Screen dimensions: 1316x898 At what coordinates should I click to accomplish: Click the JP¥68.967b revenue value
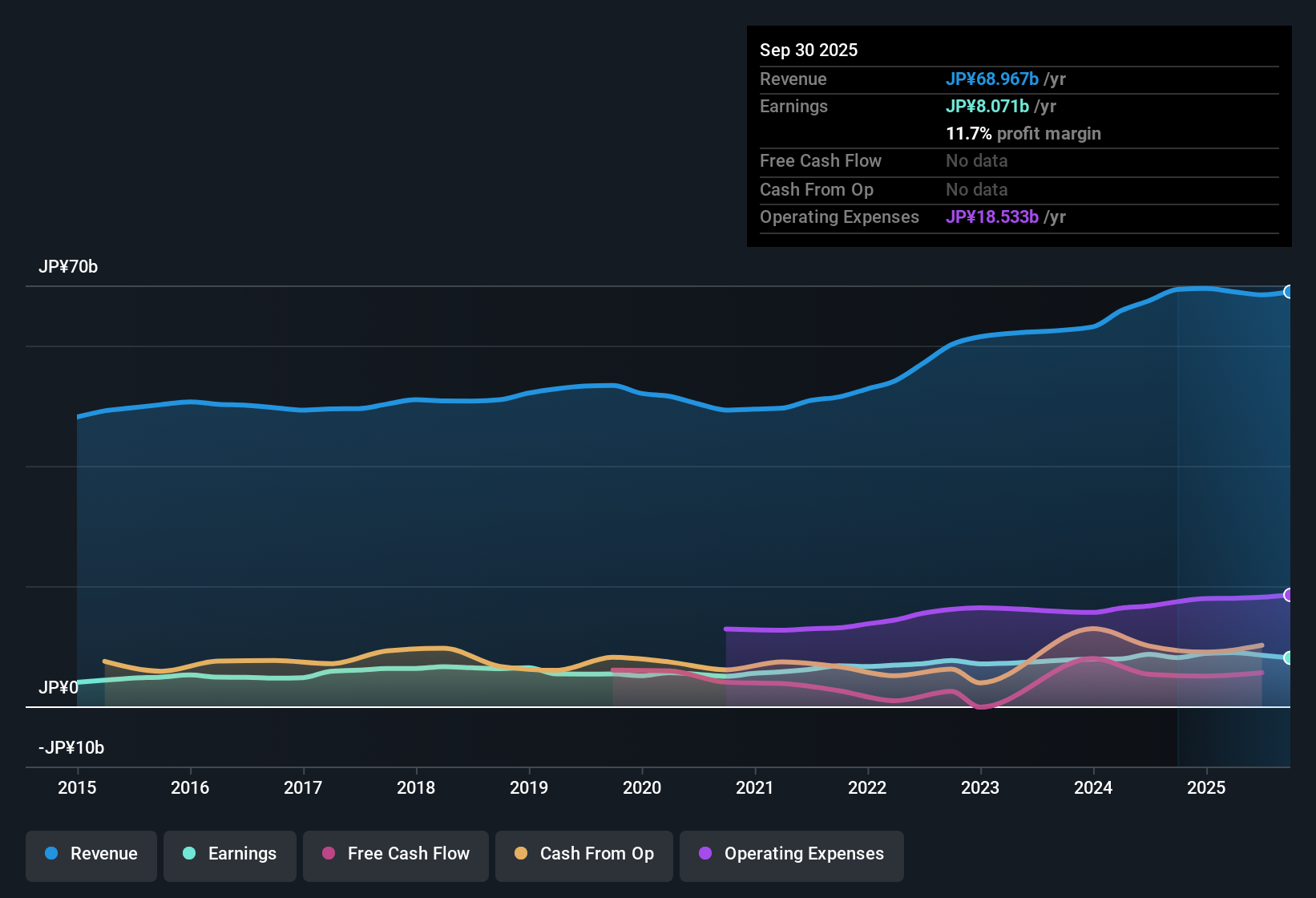point(993,79)
